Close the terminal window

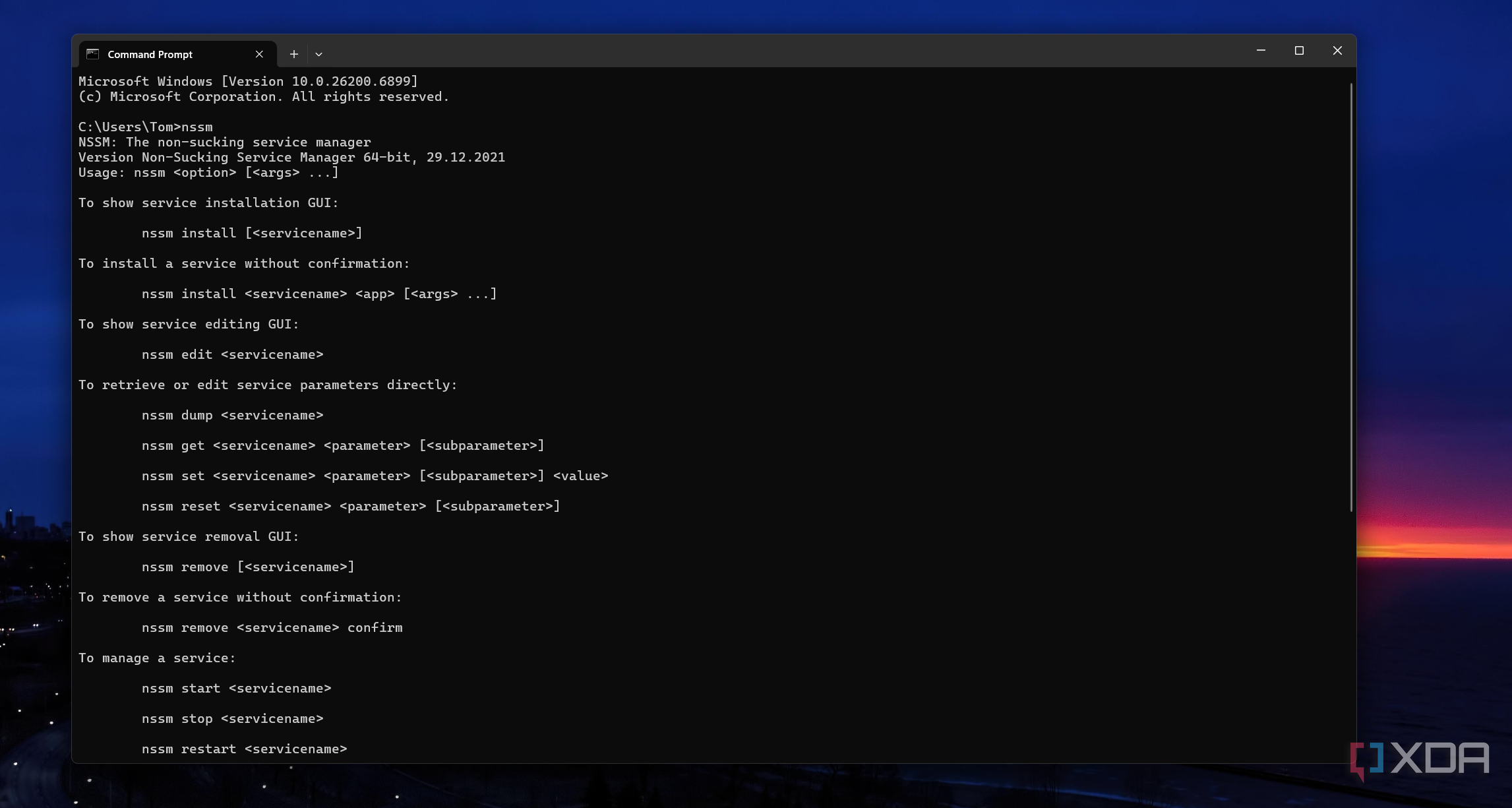point(1337,51)
